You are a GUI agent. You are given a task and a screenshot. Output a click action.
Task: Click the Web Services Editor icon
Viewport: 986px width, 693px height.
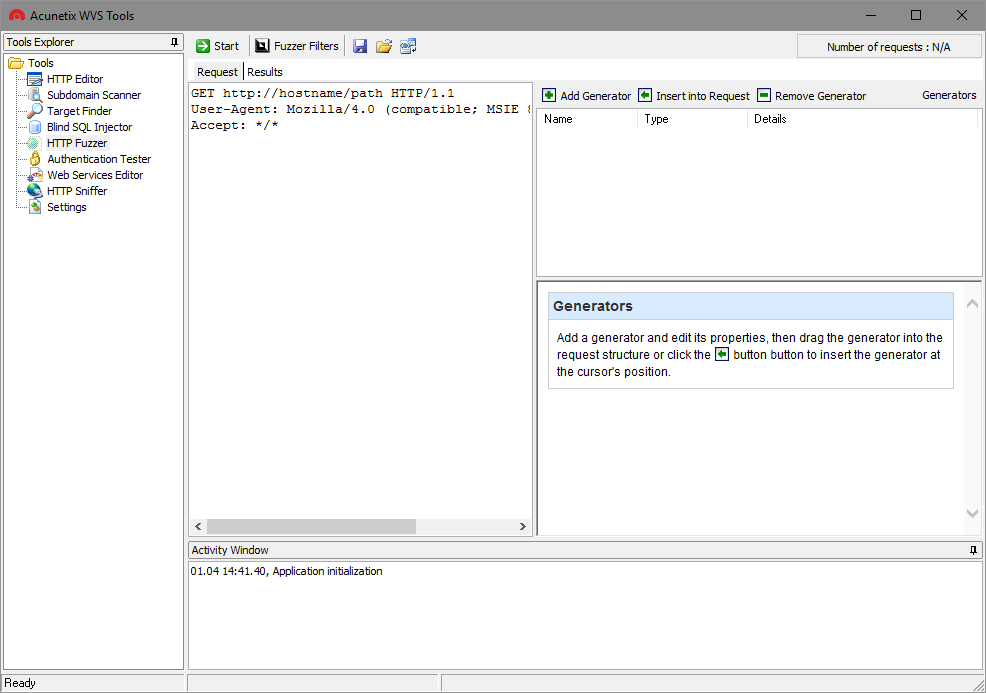click(35, 175)
